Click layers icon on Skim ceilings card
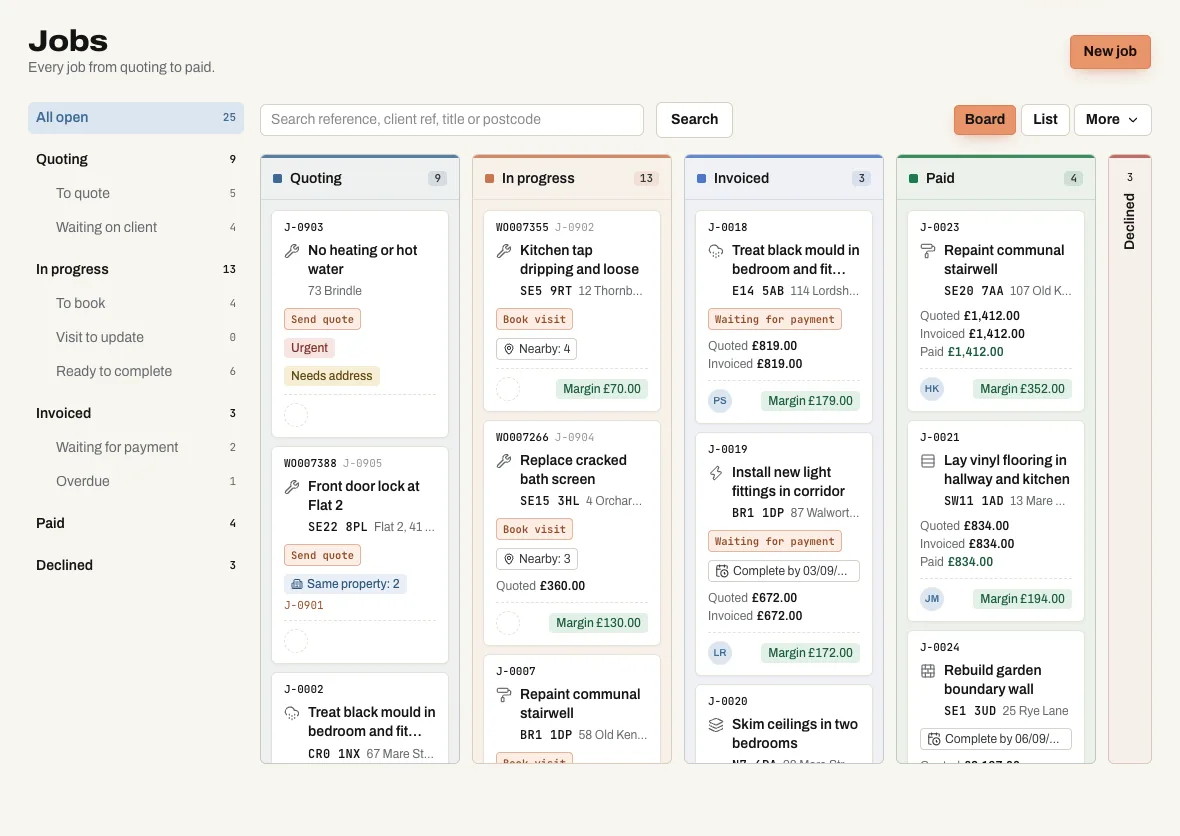The image size is (1180, 836). coord(716,725)
